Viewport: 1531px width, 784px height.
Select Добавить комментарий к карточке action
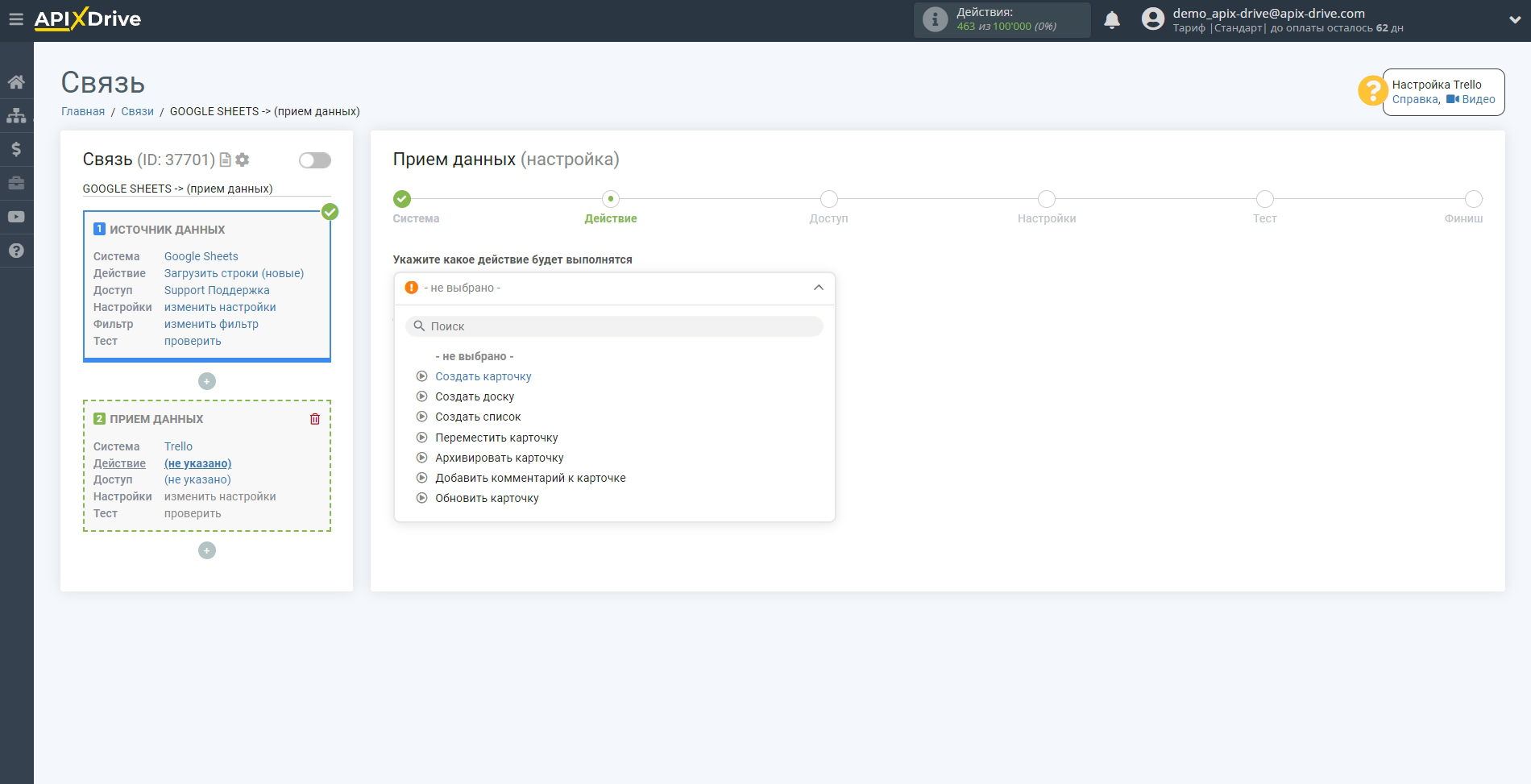530,478
